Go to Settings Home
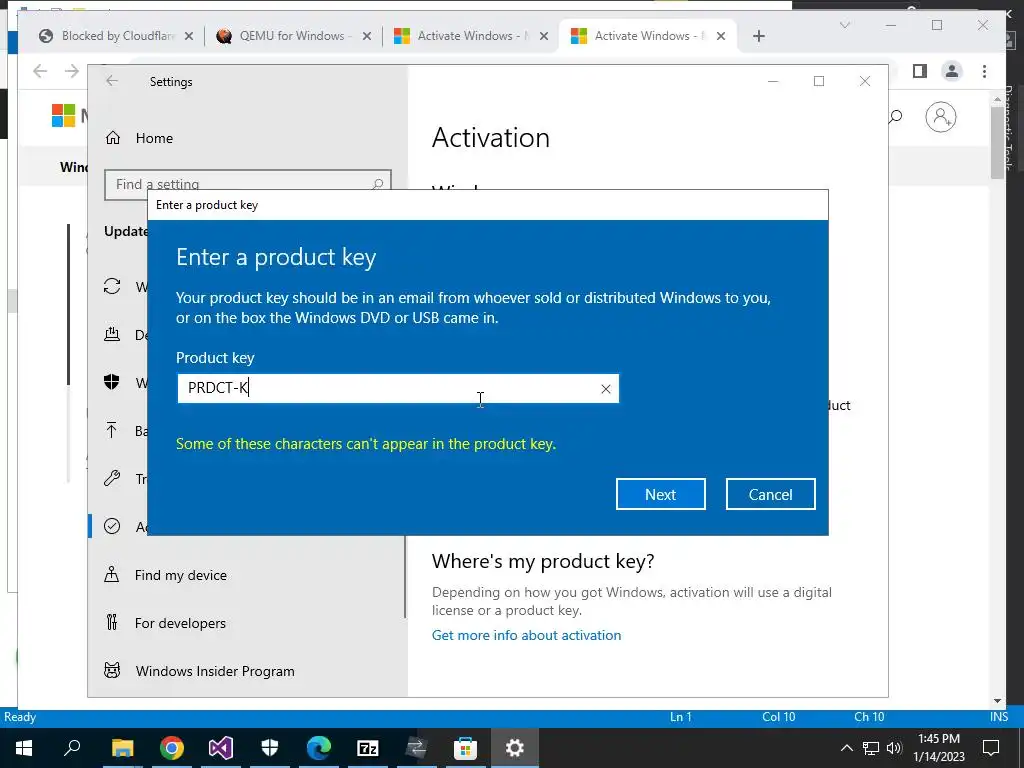Screen dimensions: 1024x768 point(154,138)
